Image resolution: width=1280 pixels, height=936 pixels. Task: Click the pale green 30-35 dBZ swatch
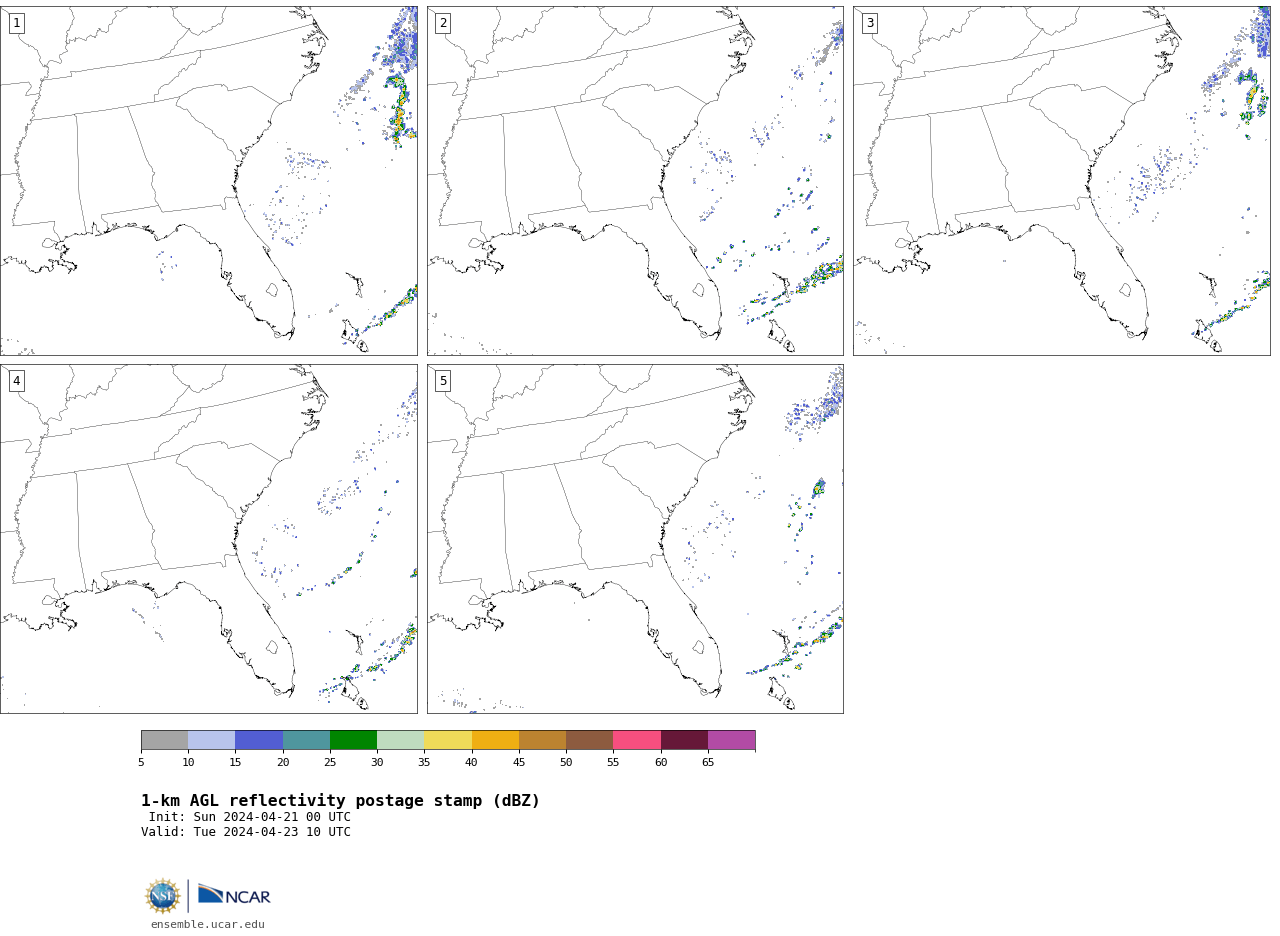click(401, 740)
